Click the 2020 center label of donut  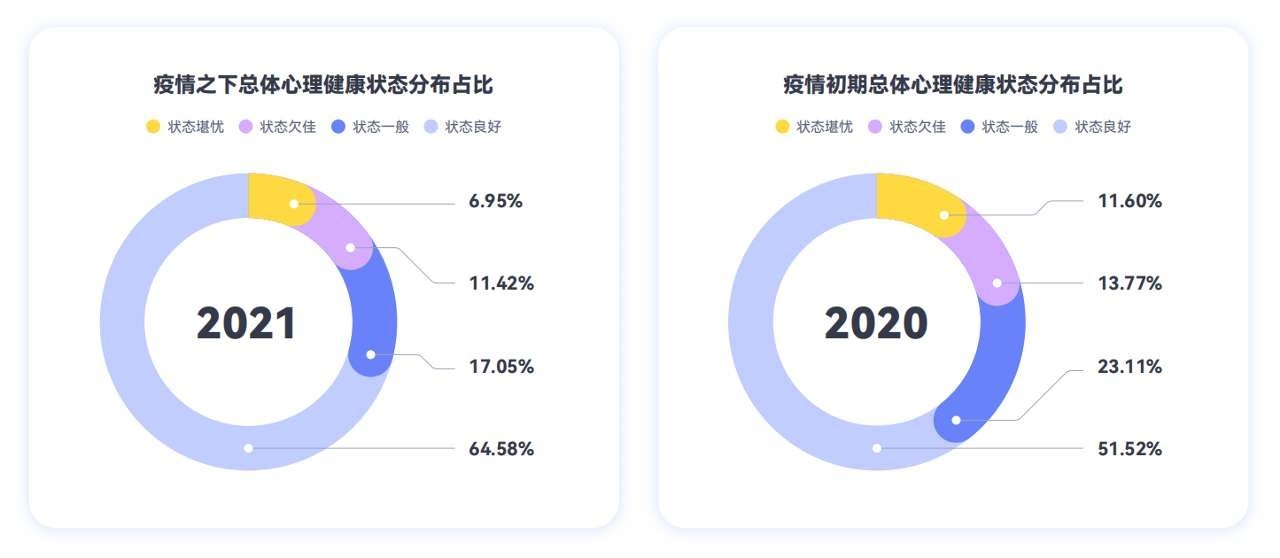point(876,323)
